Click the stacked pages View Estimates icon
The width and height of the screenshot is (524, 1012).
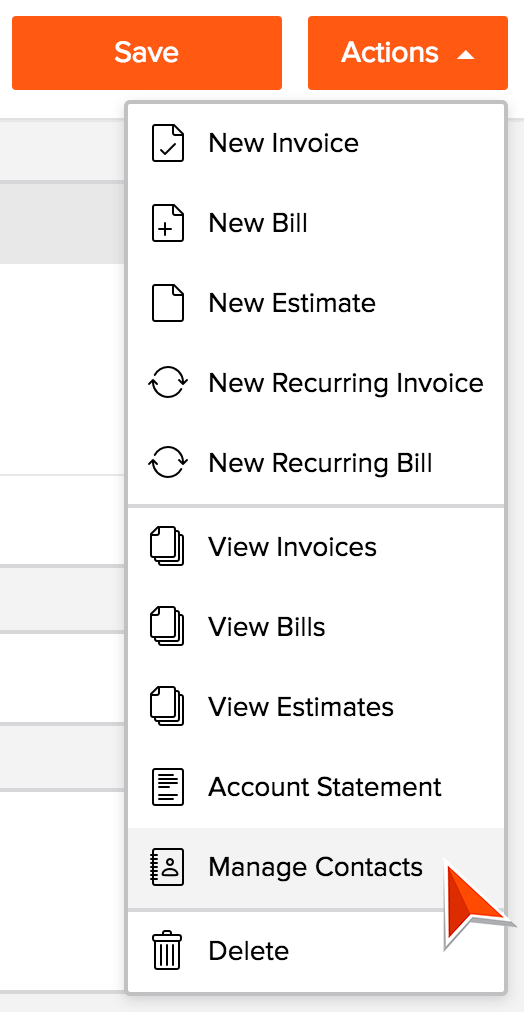167,707
